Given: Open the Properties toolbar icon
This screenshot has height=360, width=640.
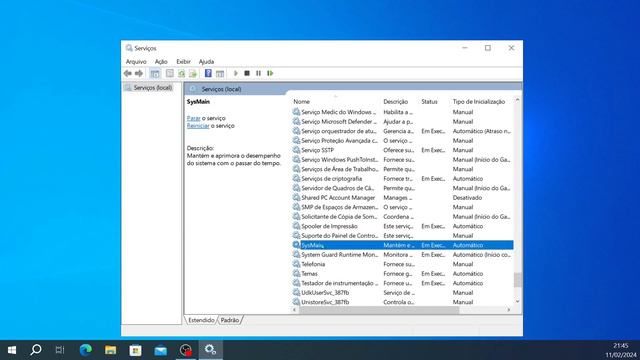Looking at the screenshot, I should (169, 73).
